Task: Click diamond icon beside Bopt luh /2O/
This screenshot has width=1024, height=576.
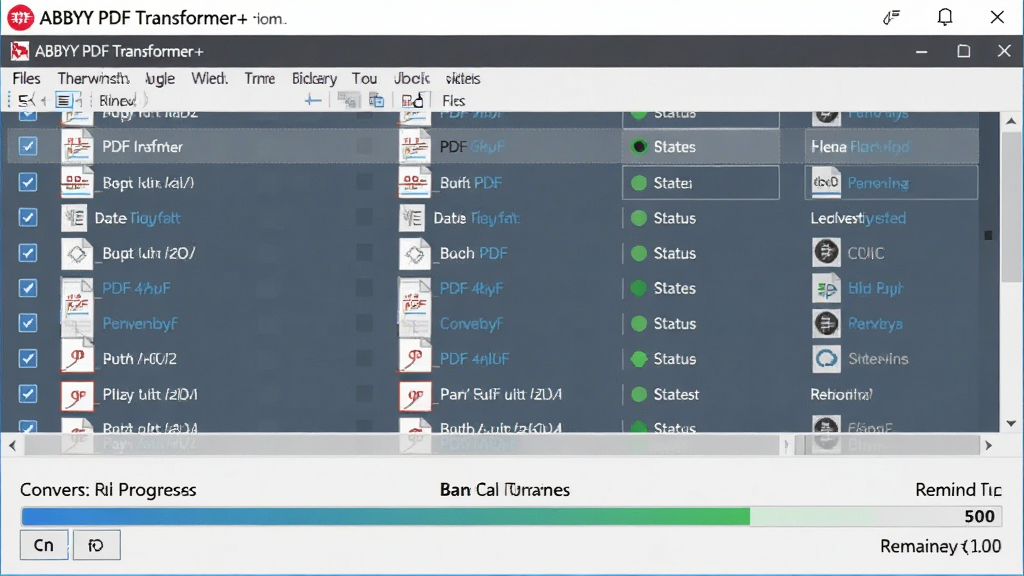Action: [x=77, y=253]
